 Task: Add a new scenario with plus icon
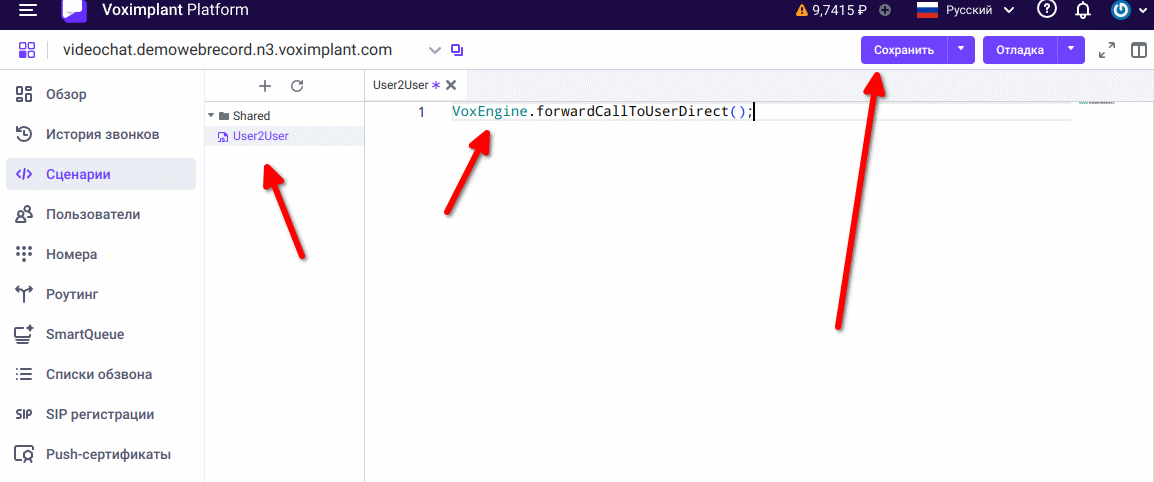(265, 86)
